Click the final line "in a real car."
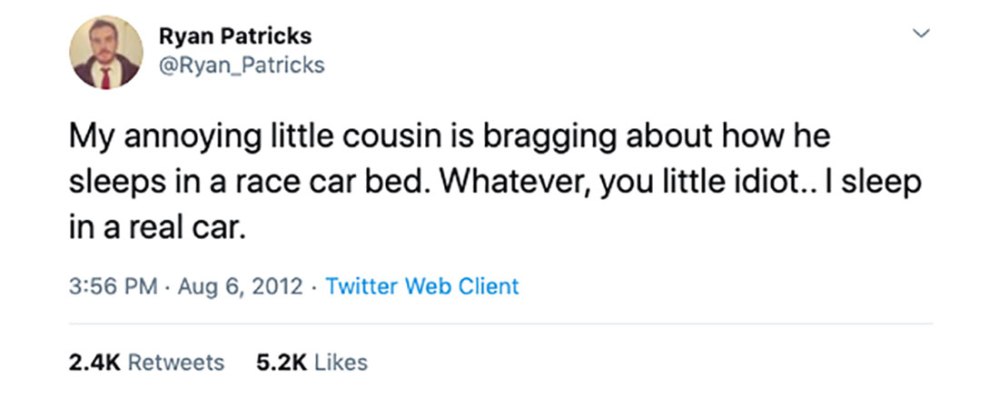999x399 pixels. point(157,228)
